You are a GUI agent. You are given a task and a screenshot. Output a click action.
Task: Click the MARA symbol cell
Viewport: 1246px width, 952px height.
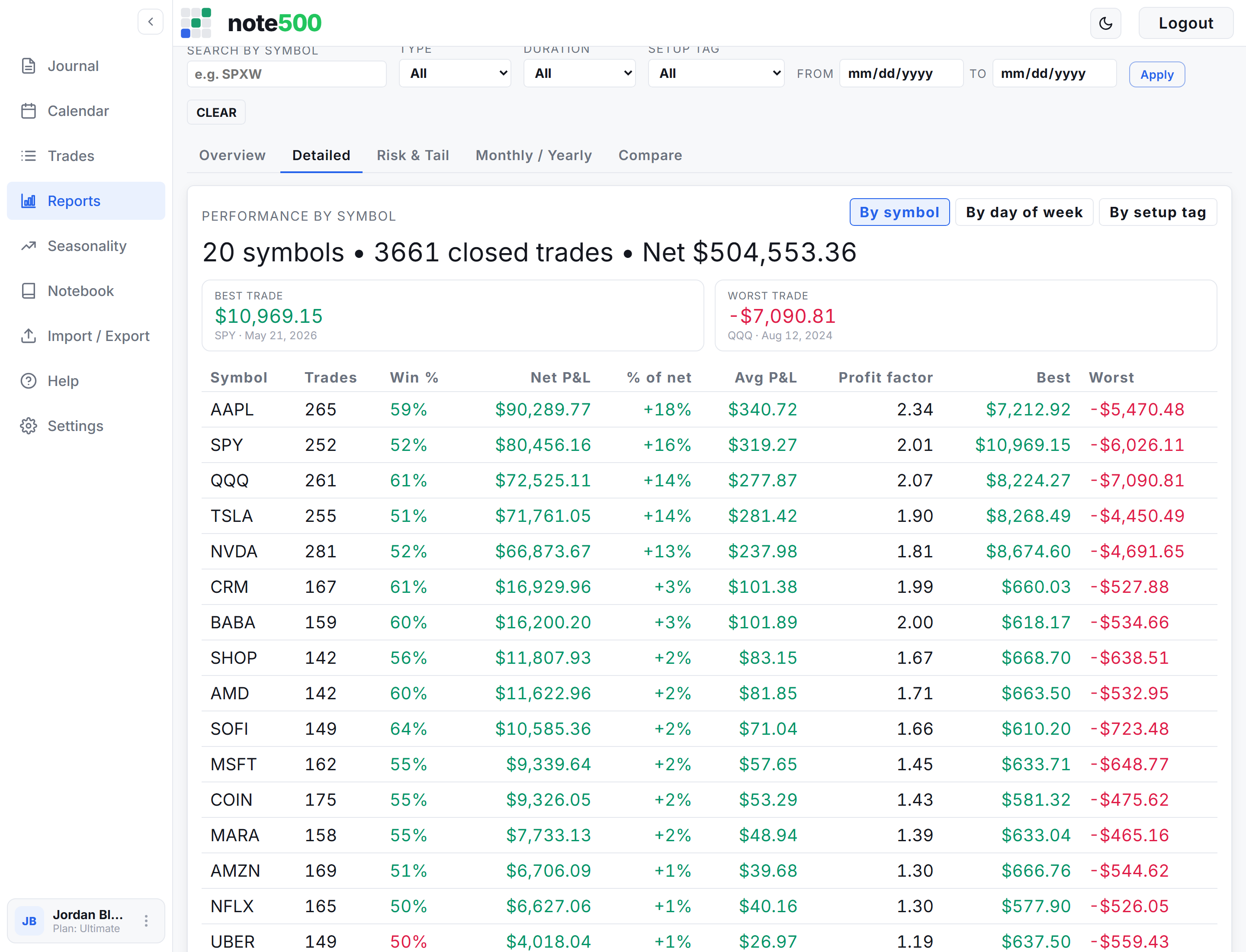(x=234, y=835)
